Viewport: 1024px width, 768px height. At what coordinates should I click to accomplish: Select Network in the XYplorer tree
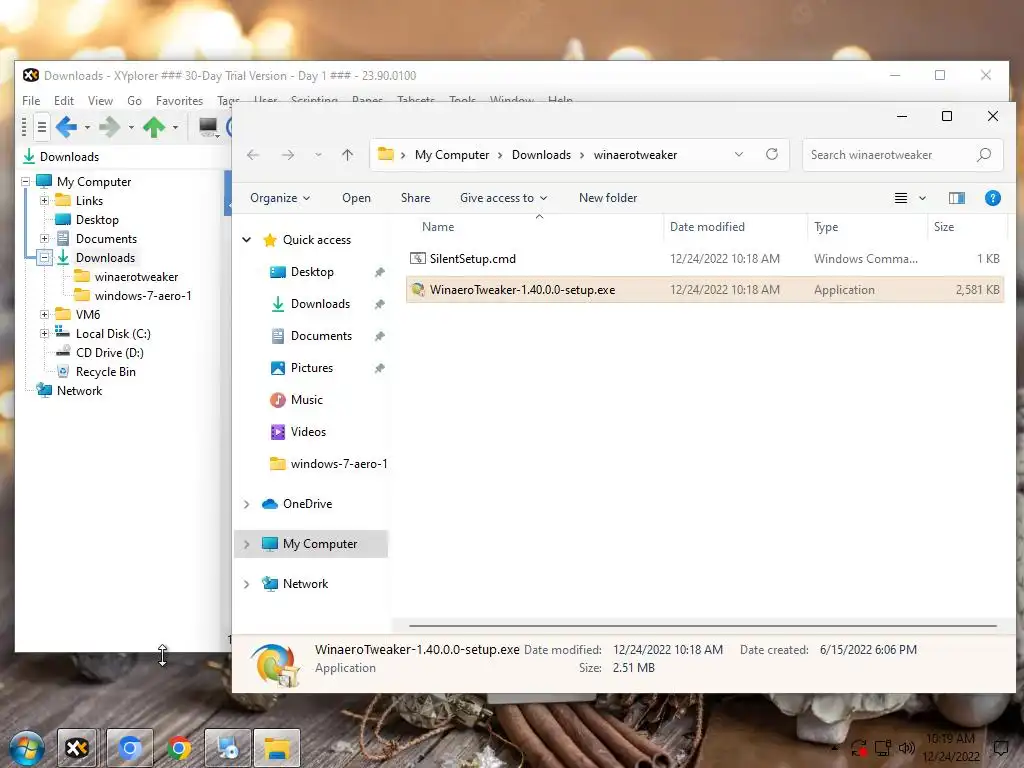(79, 390)
